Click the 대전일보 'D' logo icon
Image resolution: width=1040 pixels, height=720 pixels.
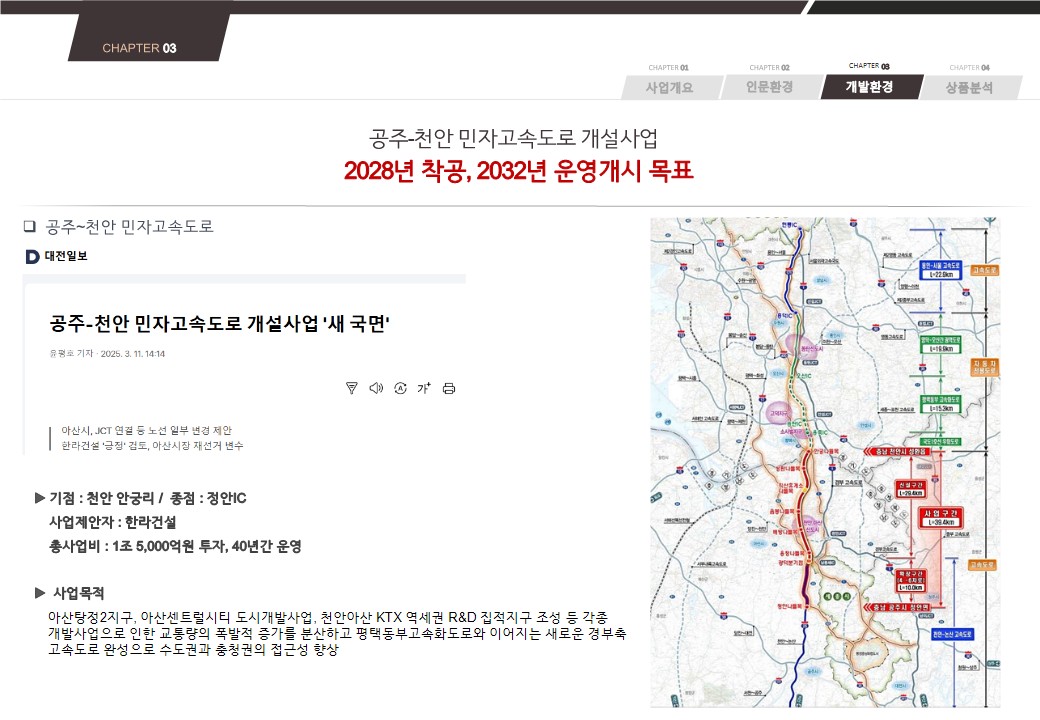point(32,257)
